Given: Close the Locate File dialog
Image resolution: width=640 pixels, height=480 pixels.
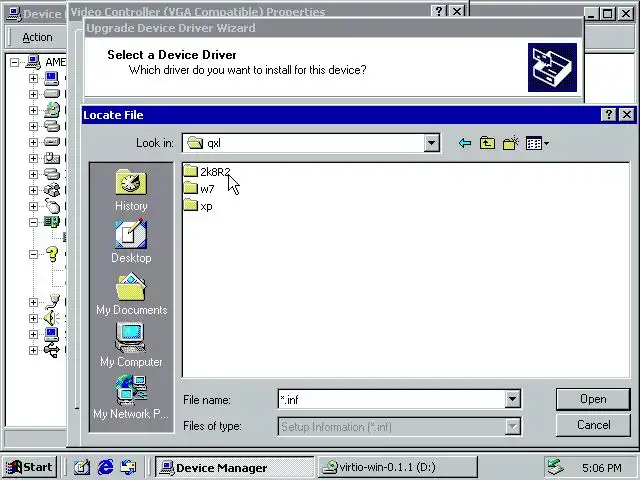Looking at the screenshot, I should click(627, 115).
